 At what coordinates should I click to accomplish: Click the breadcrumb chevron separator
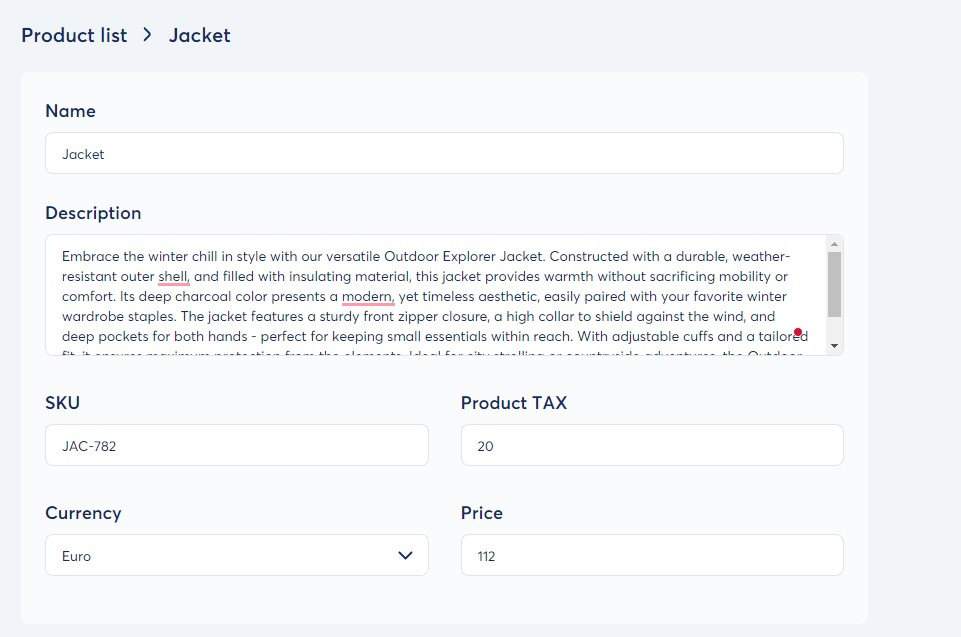pos(147,35)
